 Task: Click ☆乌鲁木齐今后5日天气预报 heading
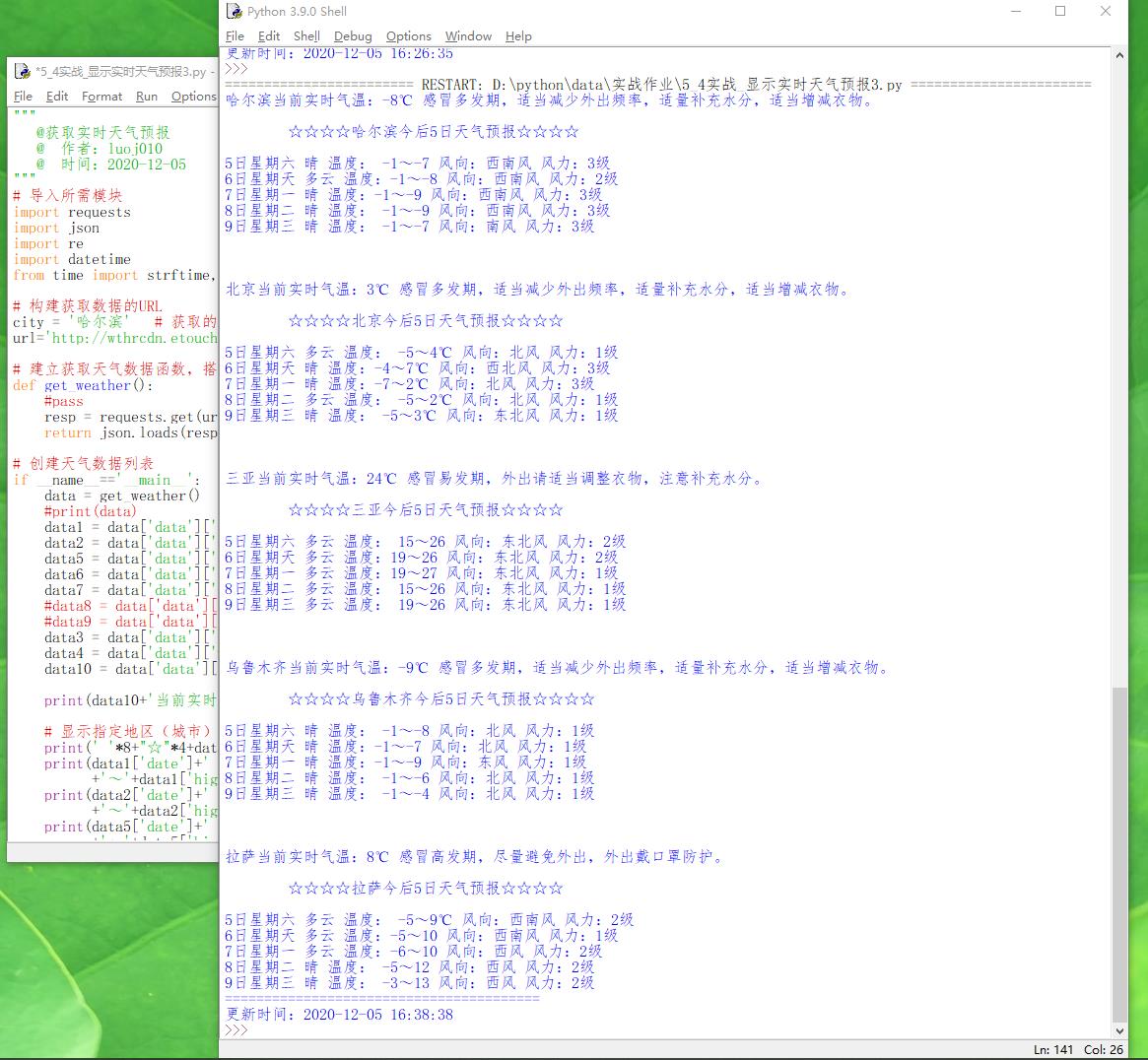tap(441, 699)
